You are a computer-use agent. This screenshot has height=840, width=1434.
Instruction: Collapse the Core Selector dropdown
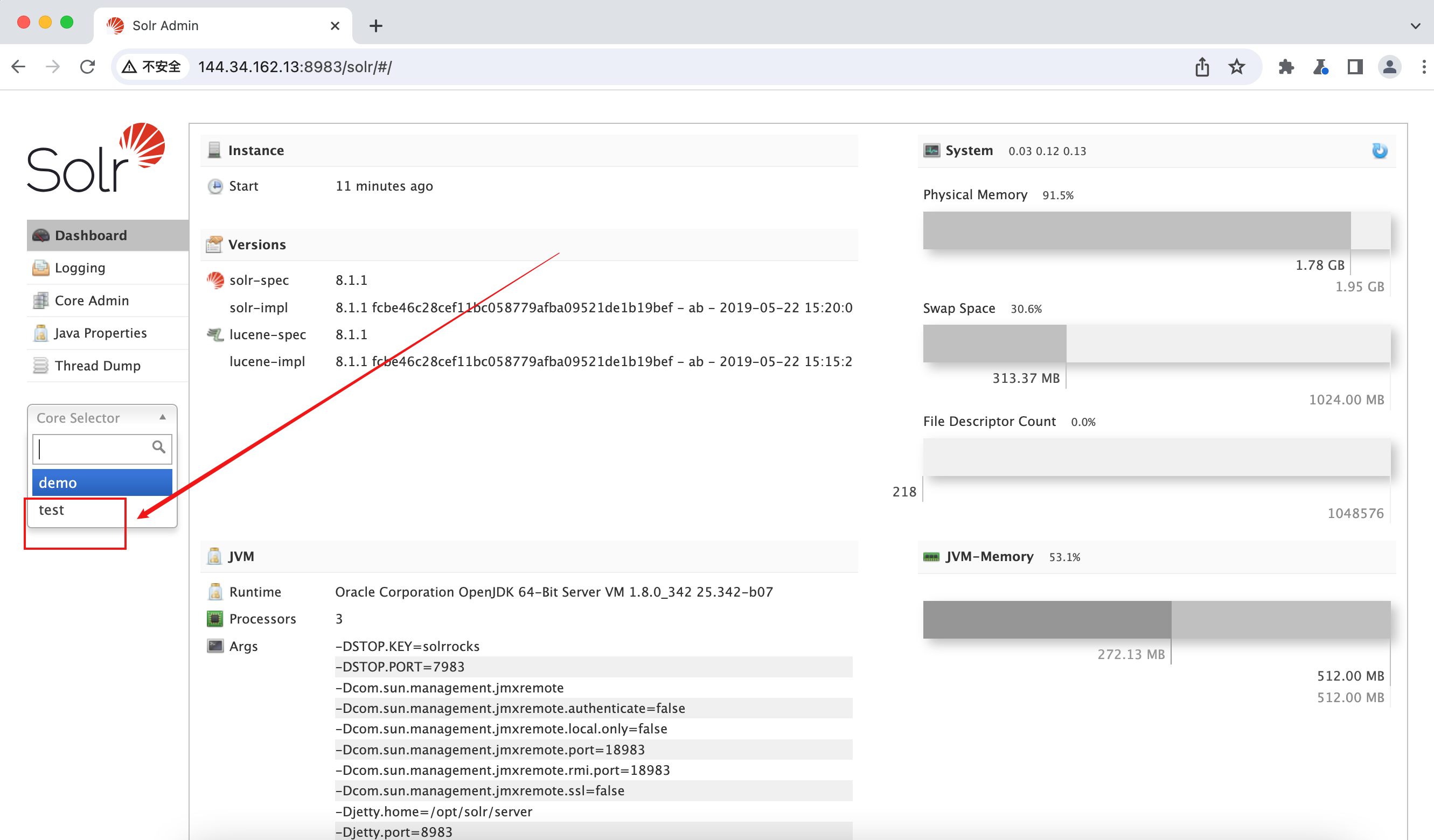tap(163, 417)
